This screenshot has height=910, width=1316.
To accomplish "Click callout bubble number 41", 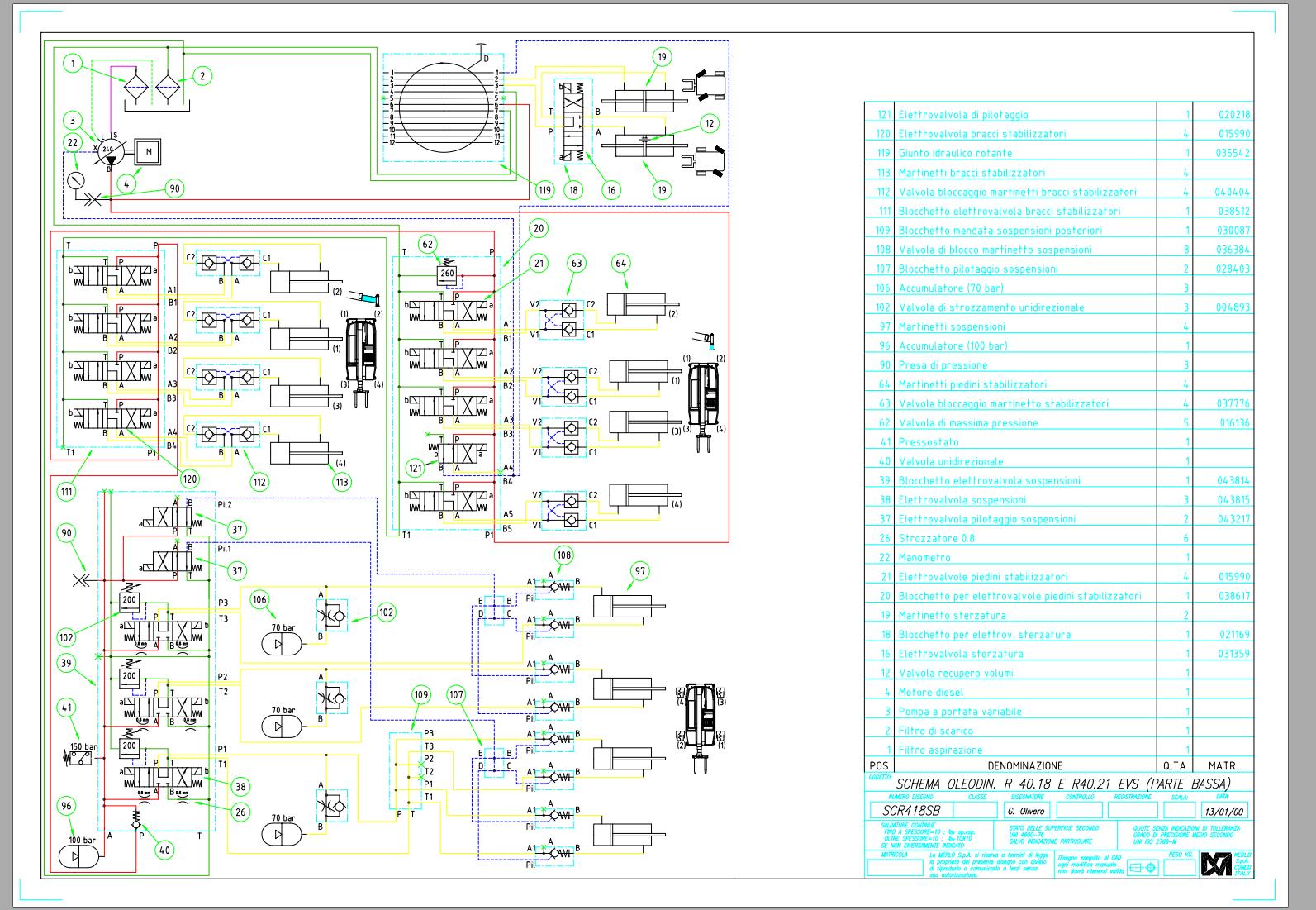I will (x=67, y=707).
